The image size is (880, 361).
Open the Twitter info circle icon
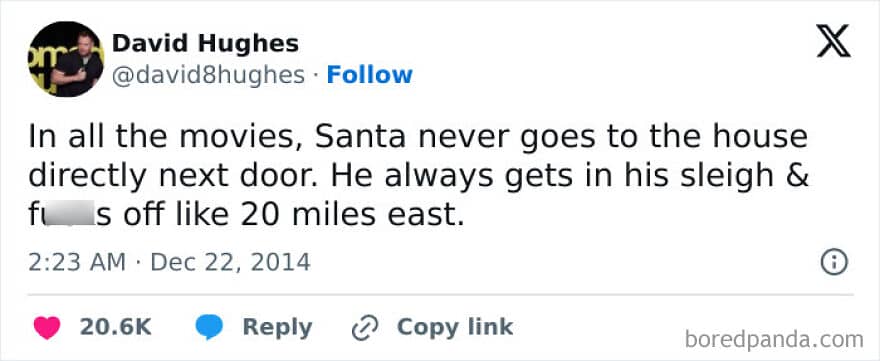(x=834, y=262)
